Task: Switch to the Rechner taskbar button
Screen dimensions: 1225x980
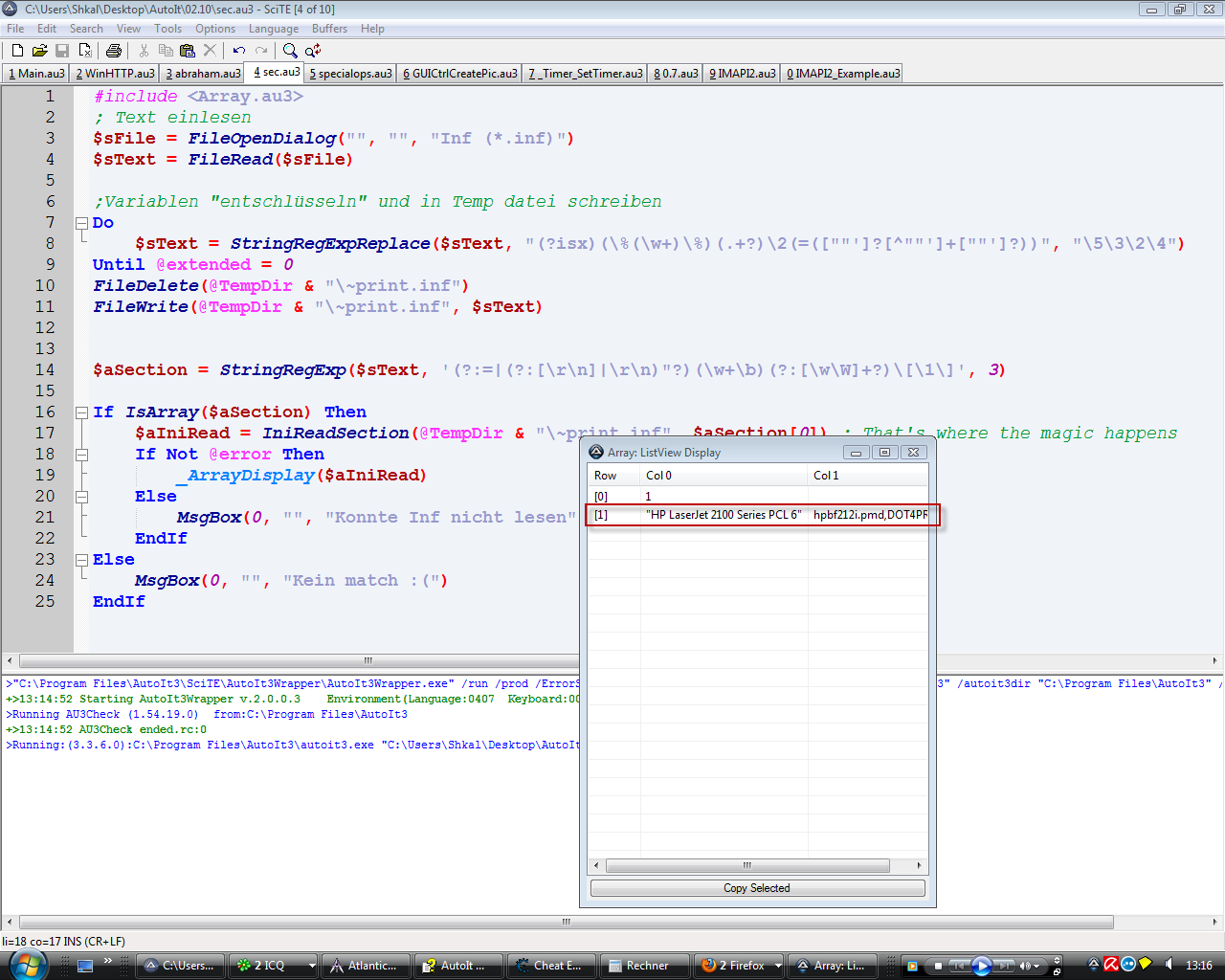Action: (644, 966)
